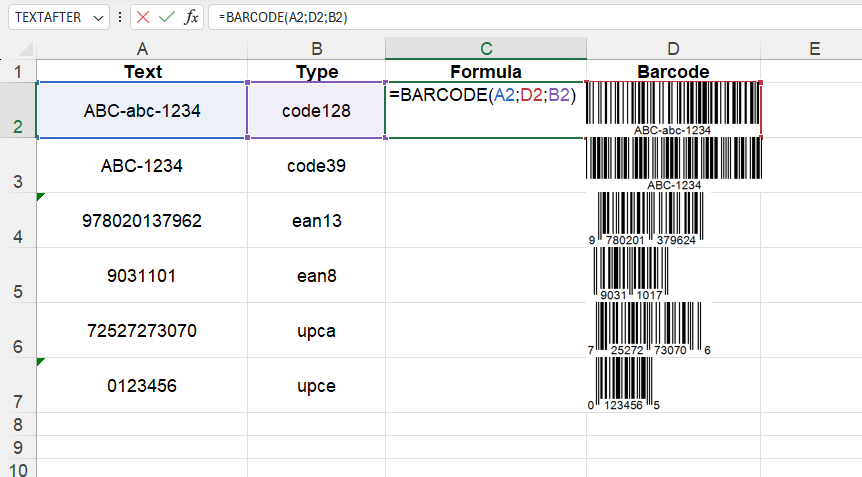Select the code128 type cell
The width and height of the screenshot is (862, 477).
pyautogui.click(x=317, y=110)
